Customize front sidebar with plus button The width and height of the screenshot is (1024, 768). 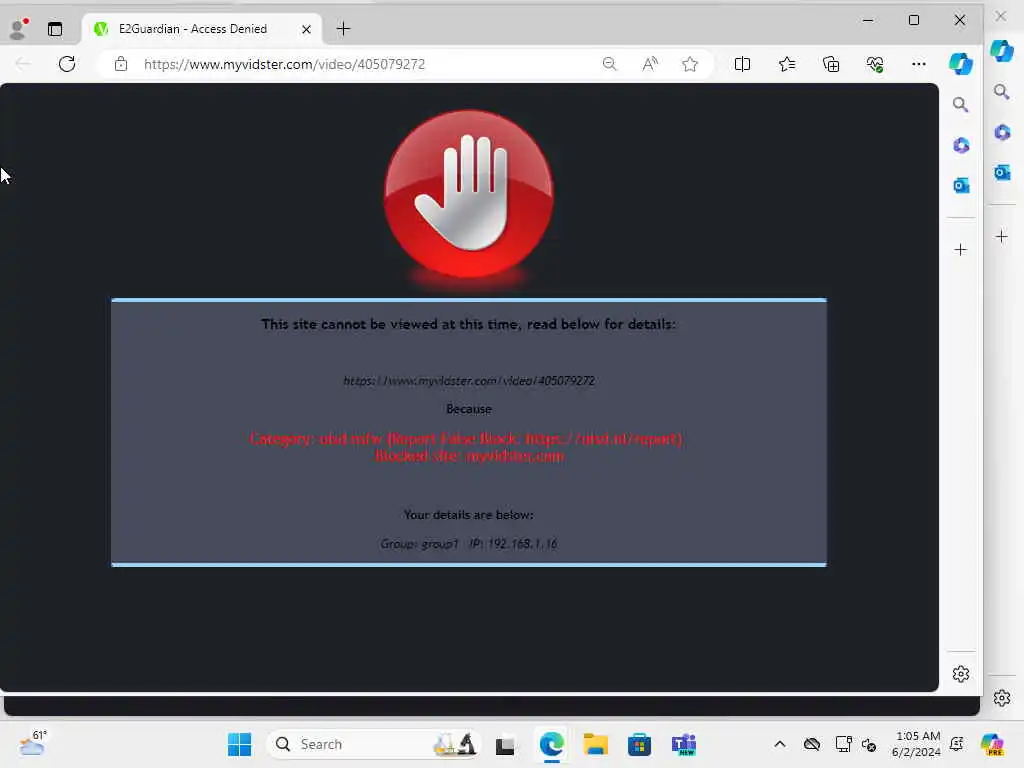point(960,249)
